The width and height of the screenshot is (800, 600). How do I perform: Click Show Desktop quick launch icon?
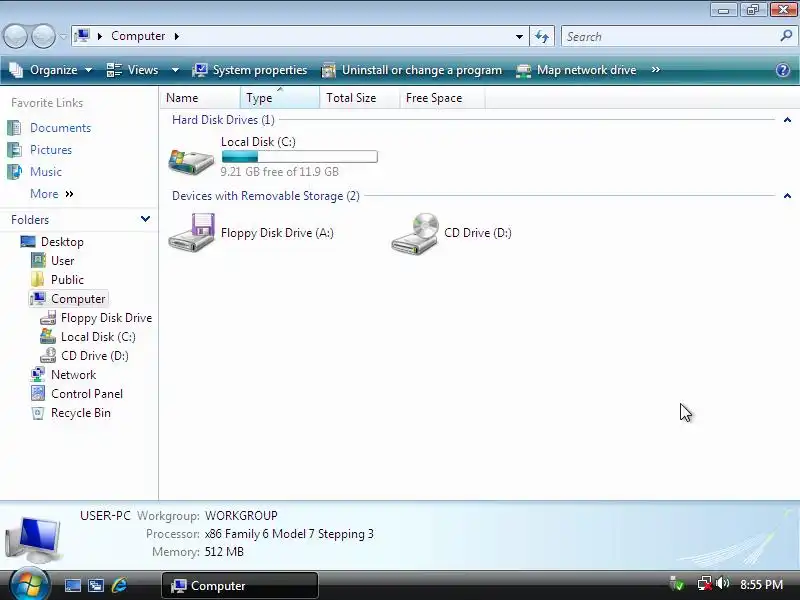(72, 585)
